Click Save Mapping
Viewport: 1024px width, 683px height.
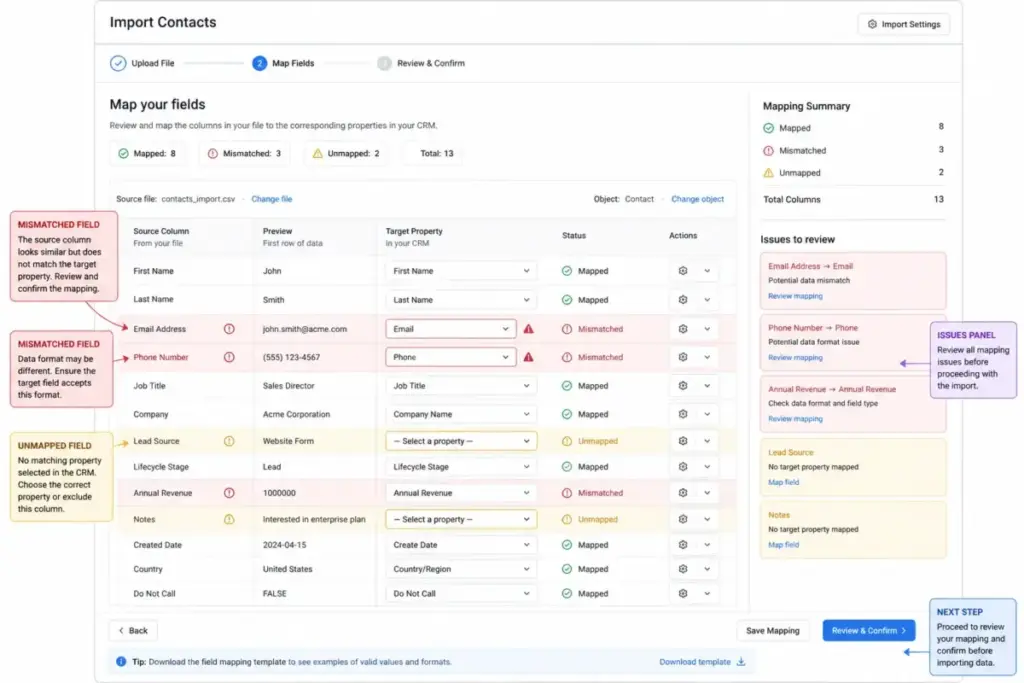773,631
